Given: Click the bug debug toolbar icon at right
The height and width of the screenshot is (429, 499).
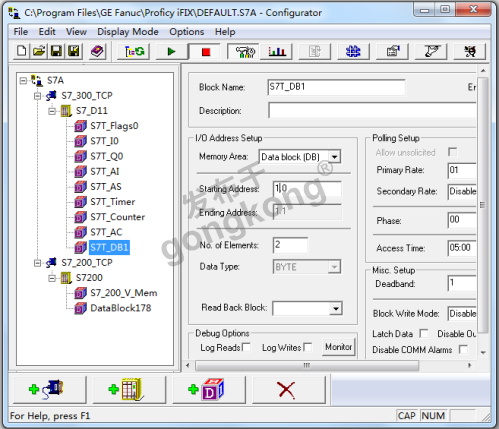Looking at the screenshot, I should click(470, 51).
